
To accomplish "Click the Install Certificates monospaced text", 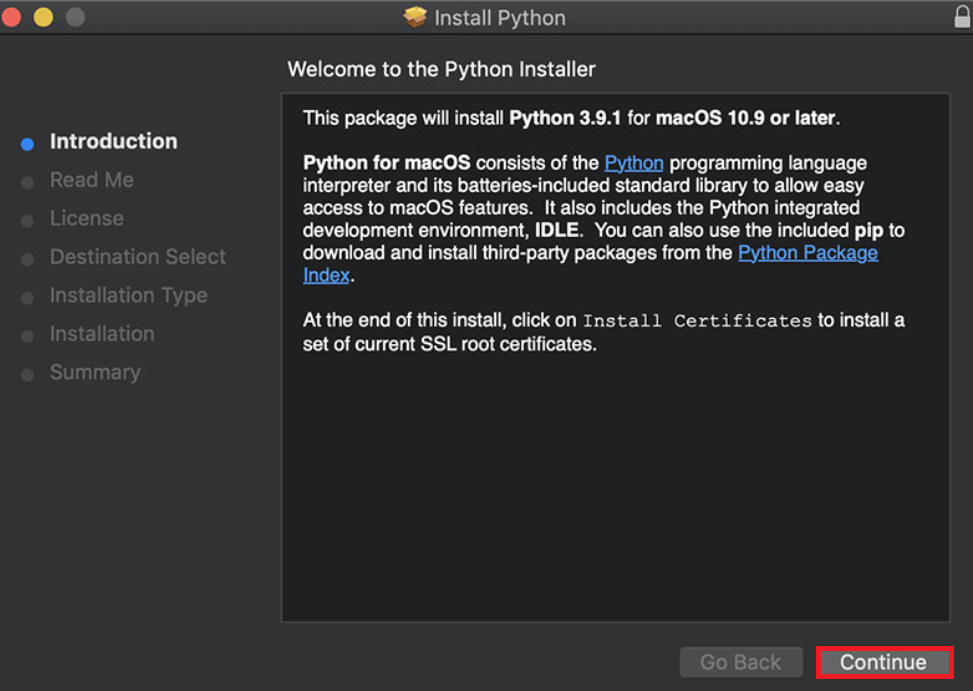I will coord(697,321).
